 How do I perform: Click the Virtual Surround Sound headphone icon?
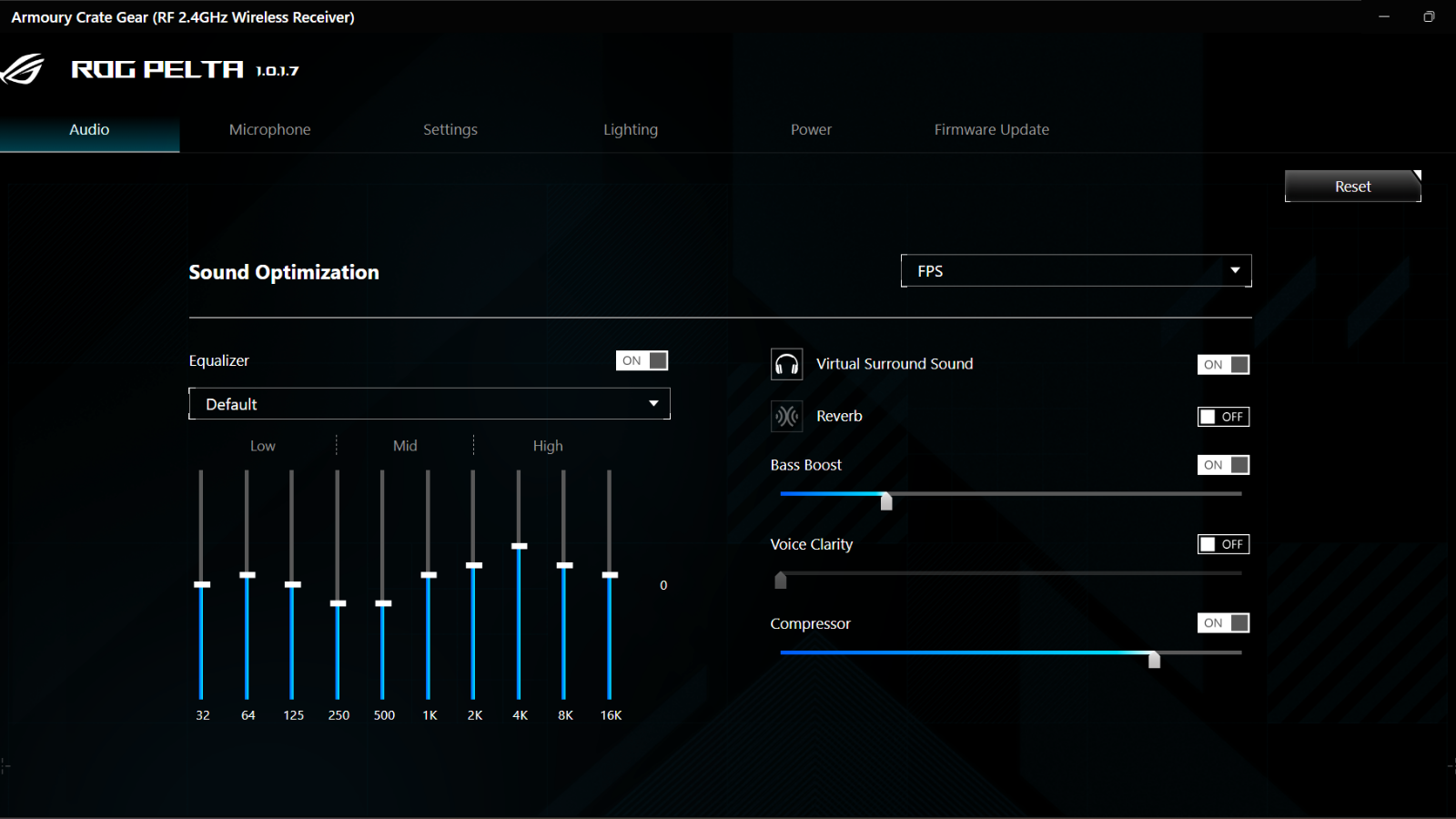[x=786, y=364]
